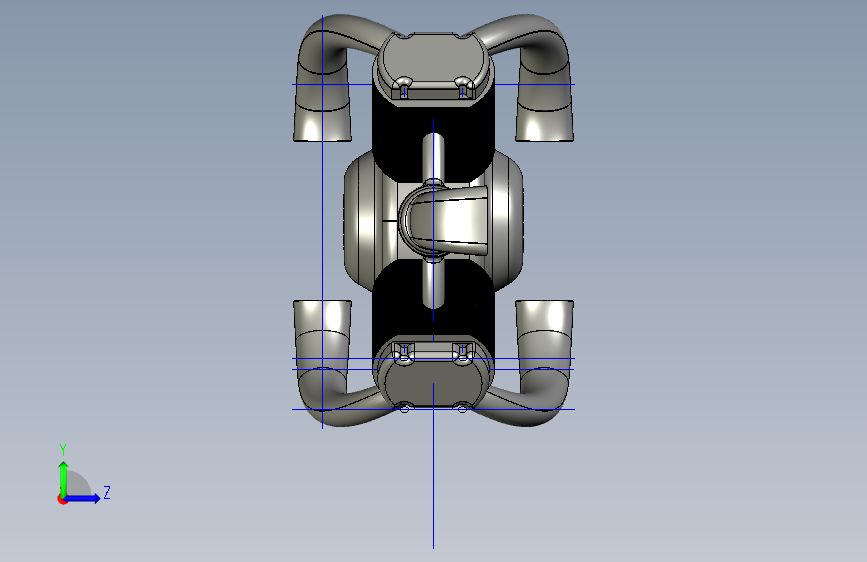Click the green Y axis arrow of triad

[x=64, y=478]
